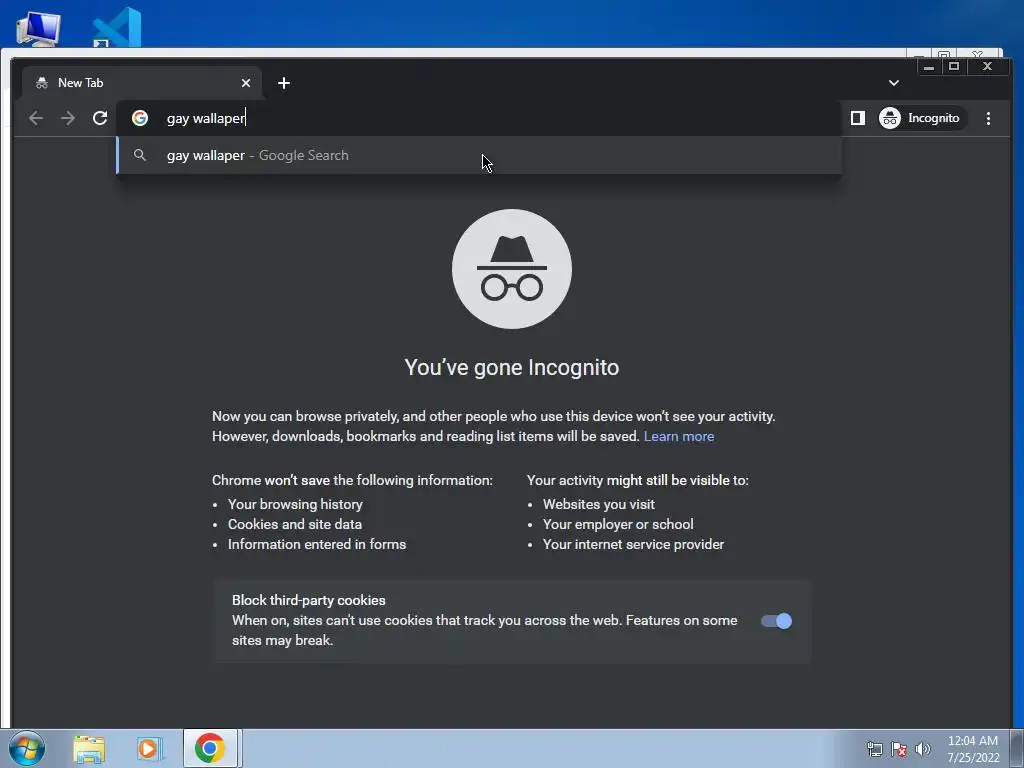Click the Google logo in address bar
This screenshot has height=768, width=1024.
pos(140,118)
